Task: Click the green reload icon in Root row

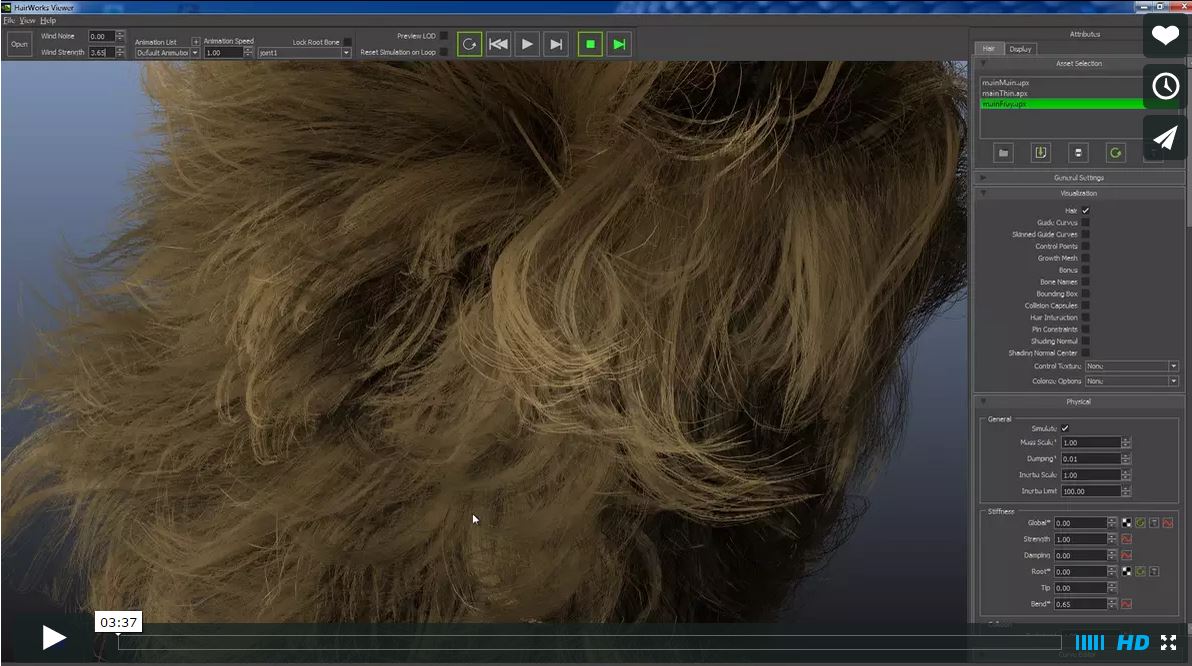Action: click(1140, 571)
